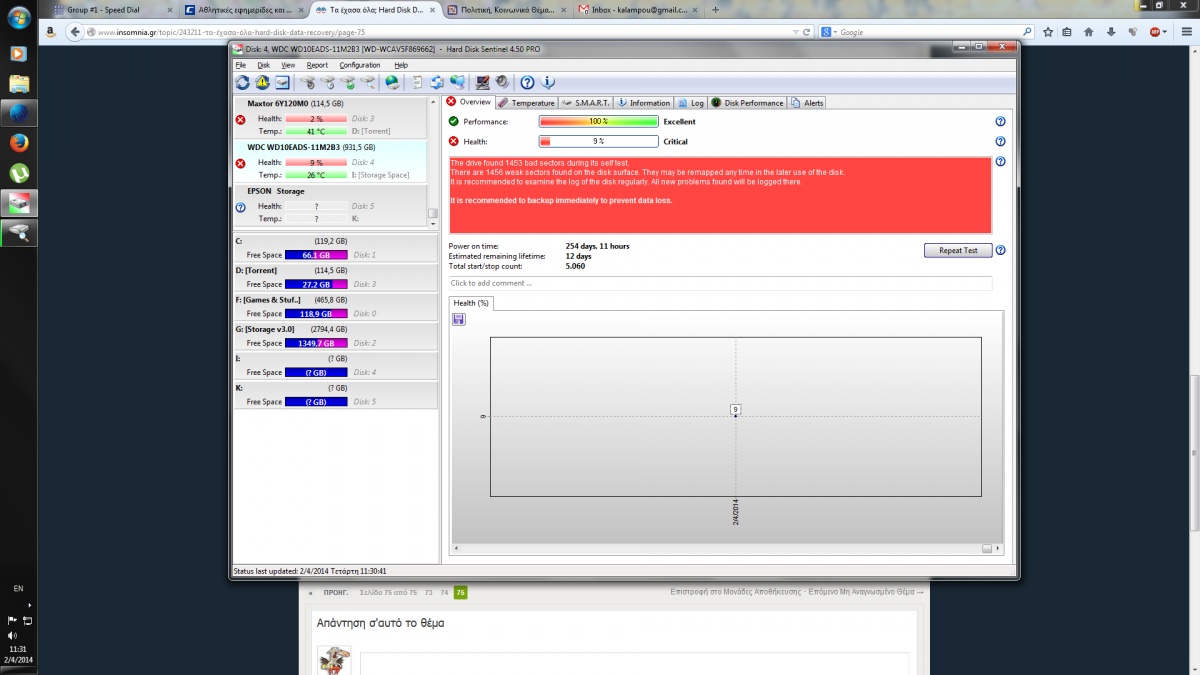Viewport: 1200px width, 675px height.
Task: Select WDC WD10EADS-11M2B3 disk entry
Action: pyautogui.click(x=330, y=161)
